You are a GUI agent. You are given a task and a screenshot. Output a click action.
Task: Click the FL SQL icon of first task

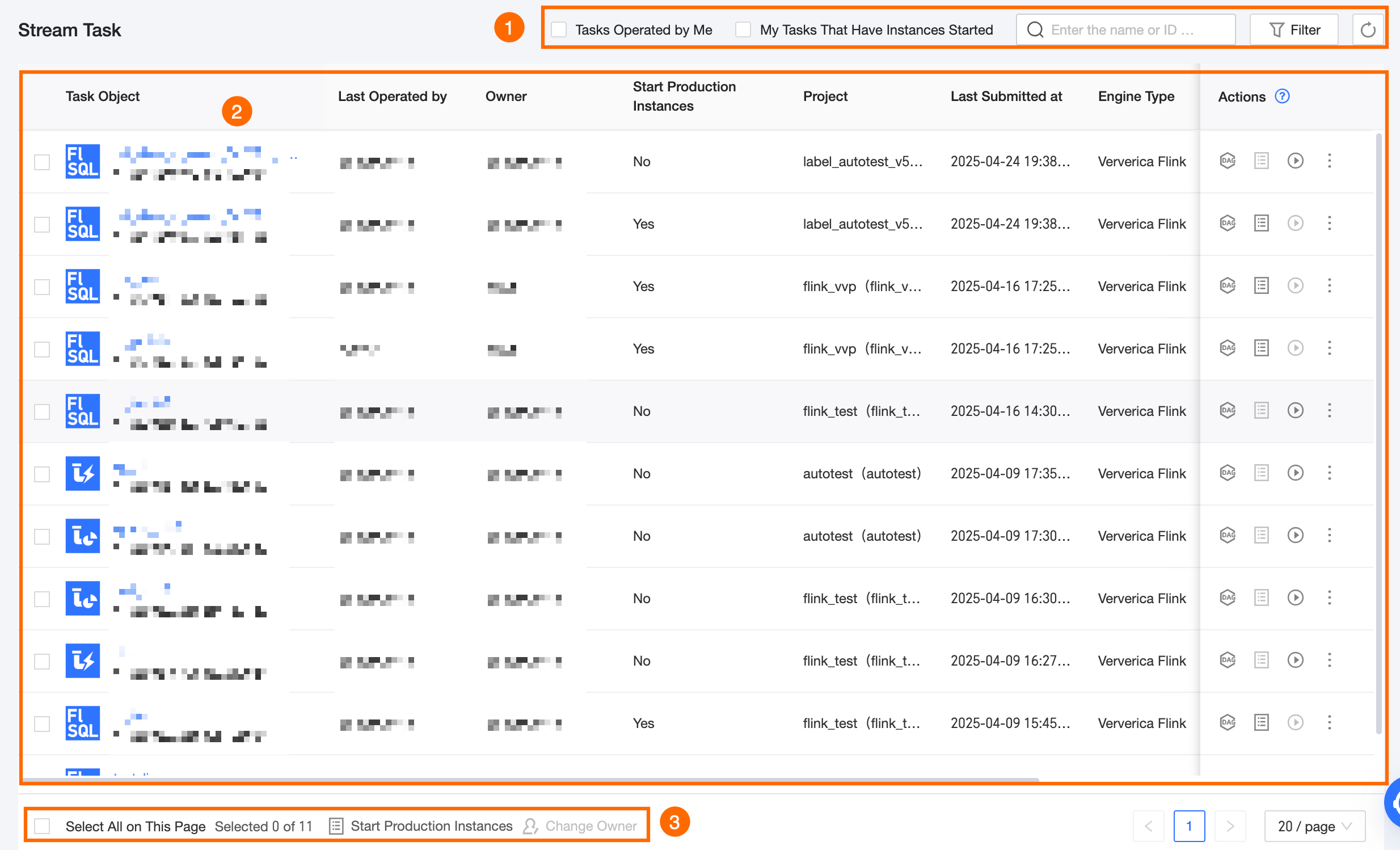82,161
